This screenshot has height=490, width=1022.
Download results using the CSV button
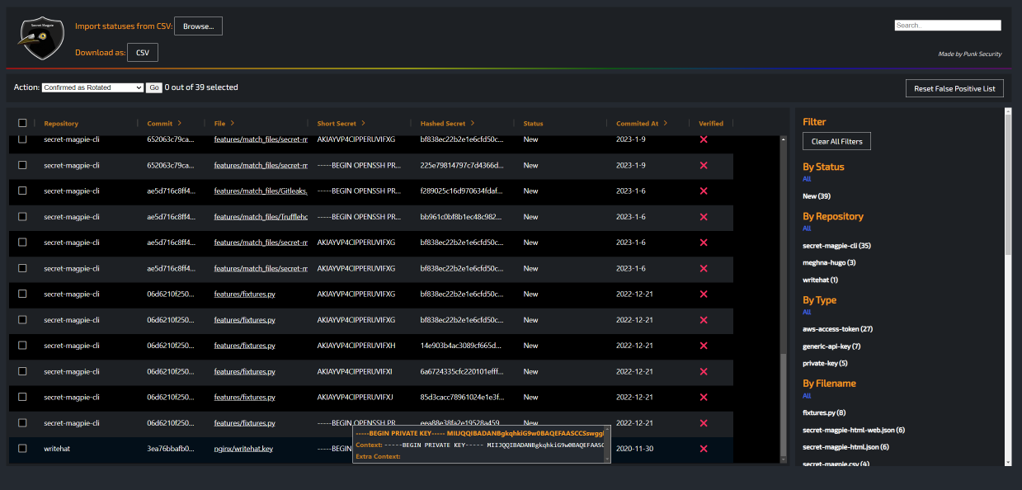click(x=142, y=53)
